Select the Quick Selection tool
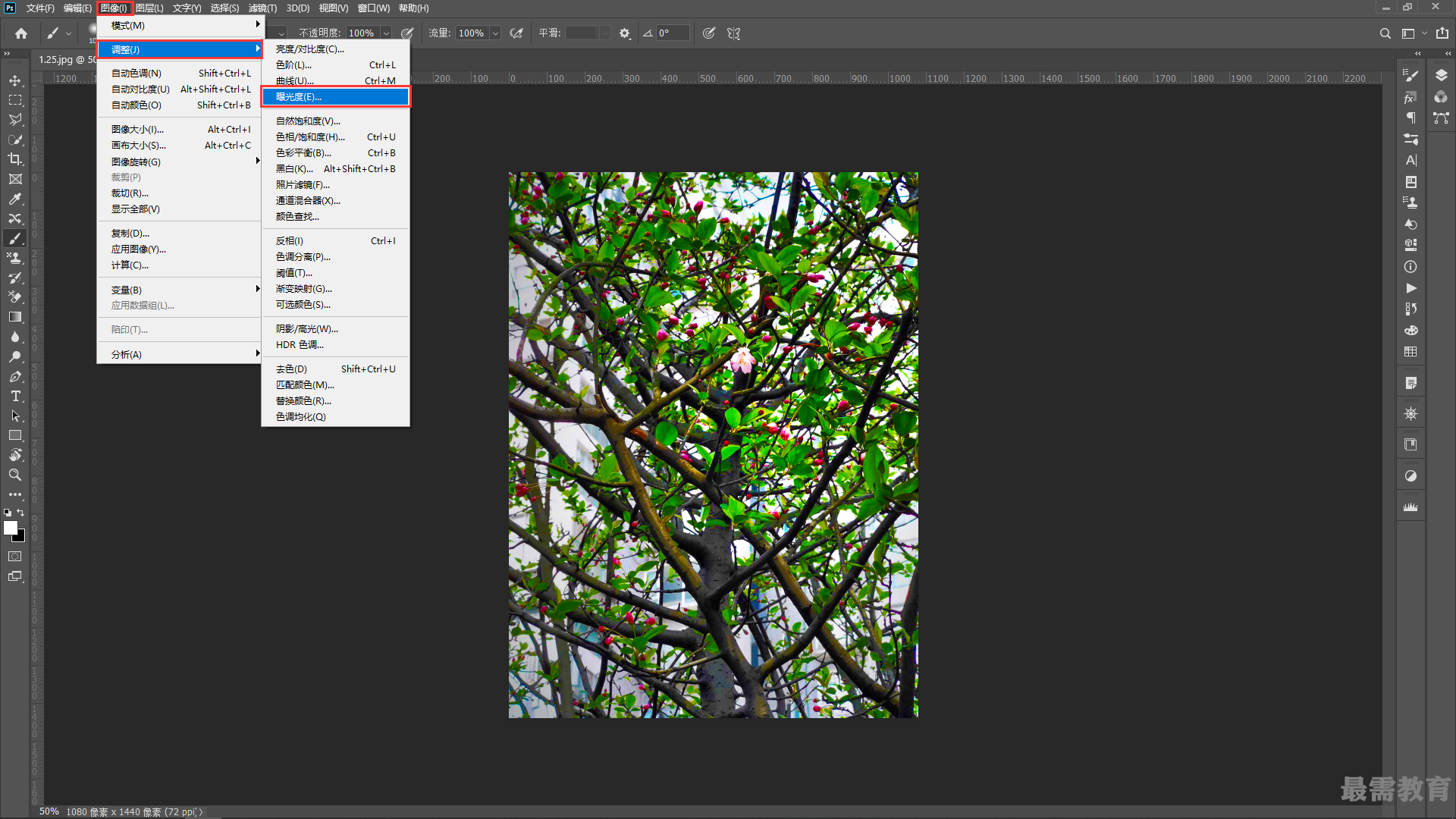The width and height of the screenshot is (1456, 819). tap(15, 140)
